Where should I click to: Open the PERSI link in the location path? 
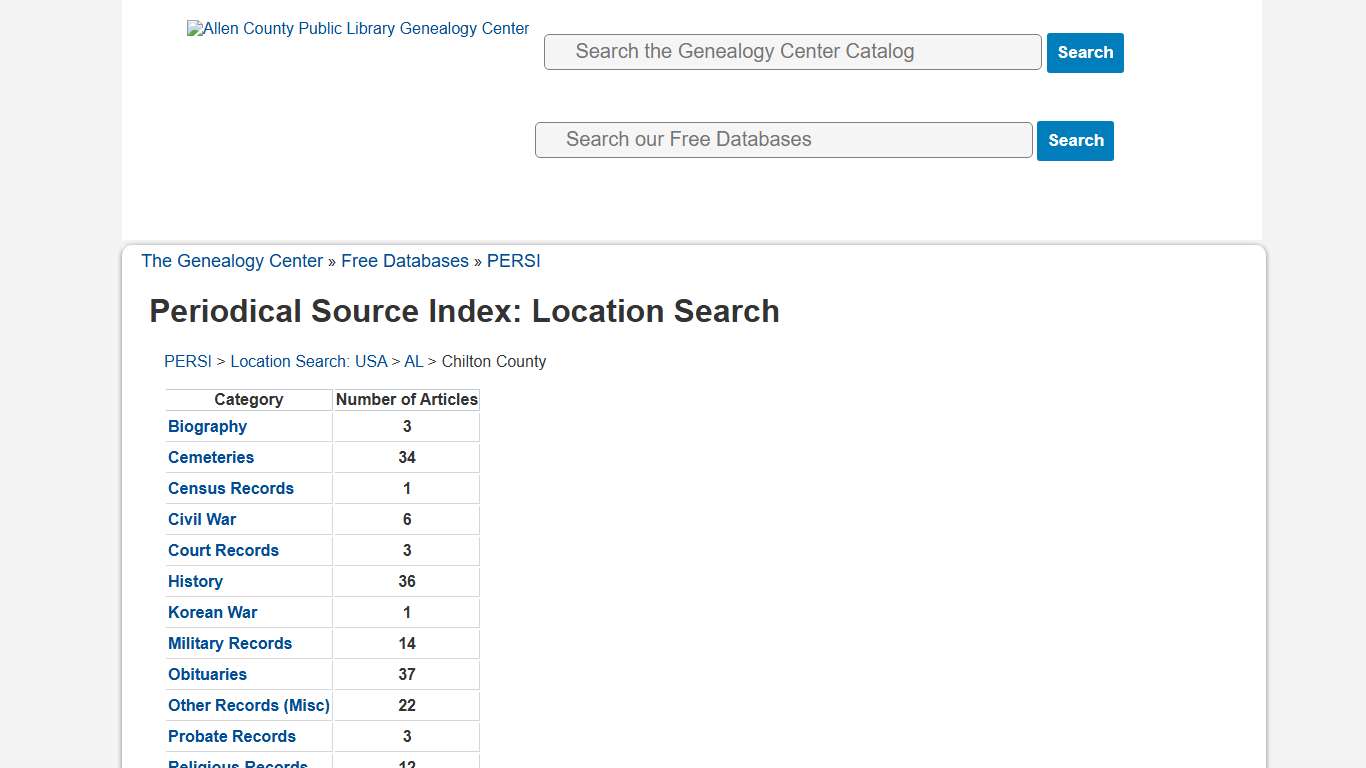tap(187, 361)
